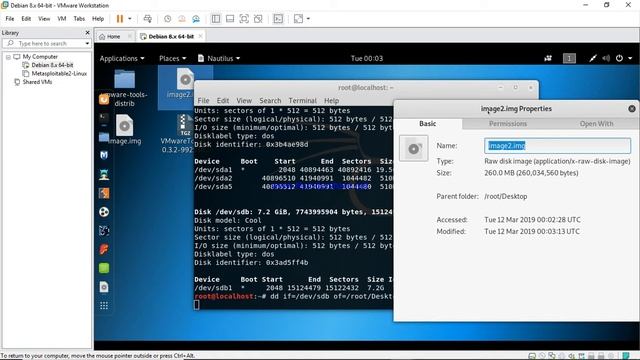Open the Applications menu in guest

coord(122,58)
